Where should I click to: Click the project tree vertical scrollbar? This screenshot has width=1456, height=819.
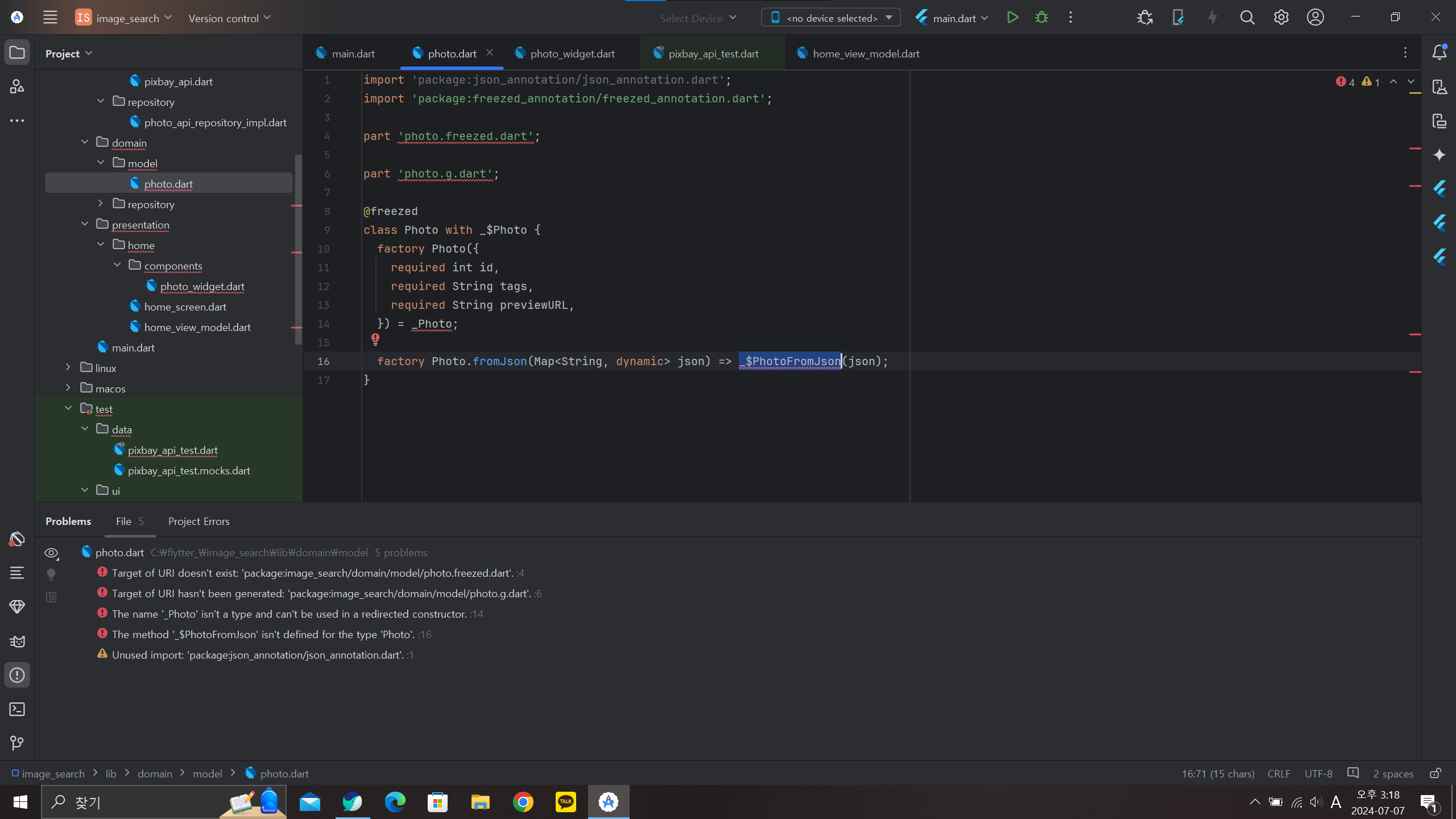tap(298, 249)
